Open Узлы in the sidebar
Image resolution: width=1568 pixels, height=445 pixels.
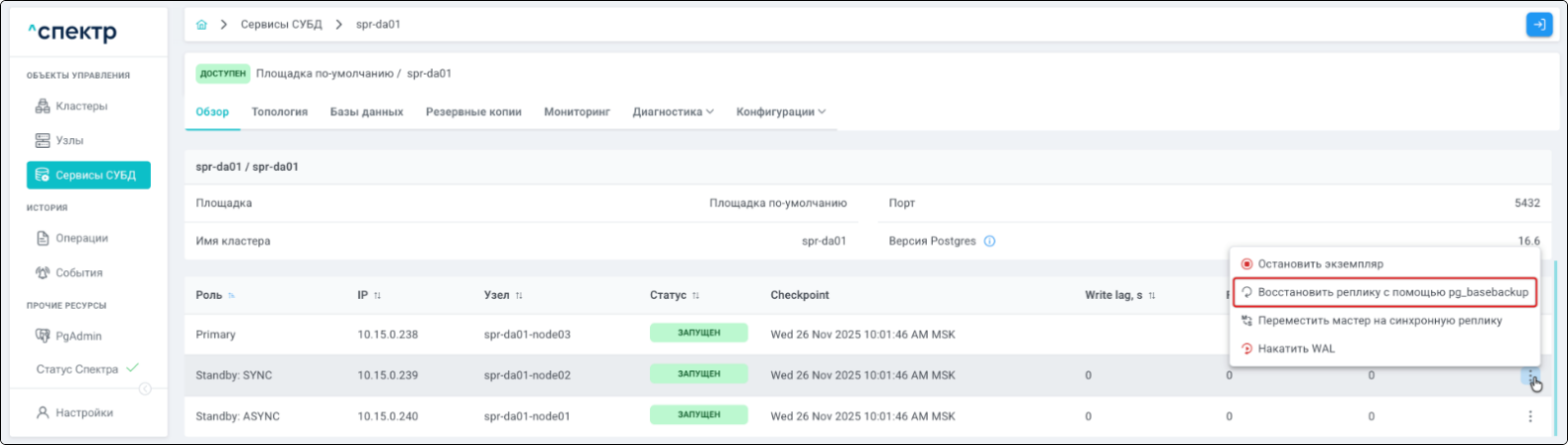pos(69,141)
